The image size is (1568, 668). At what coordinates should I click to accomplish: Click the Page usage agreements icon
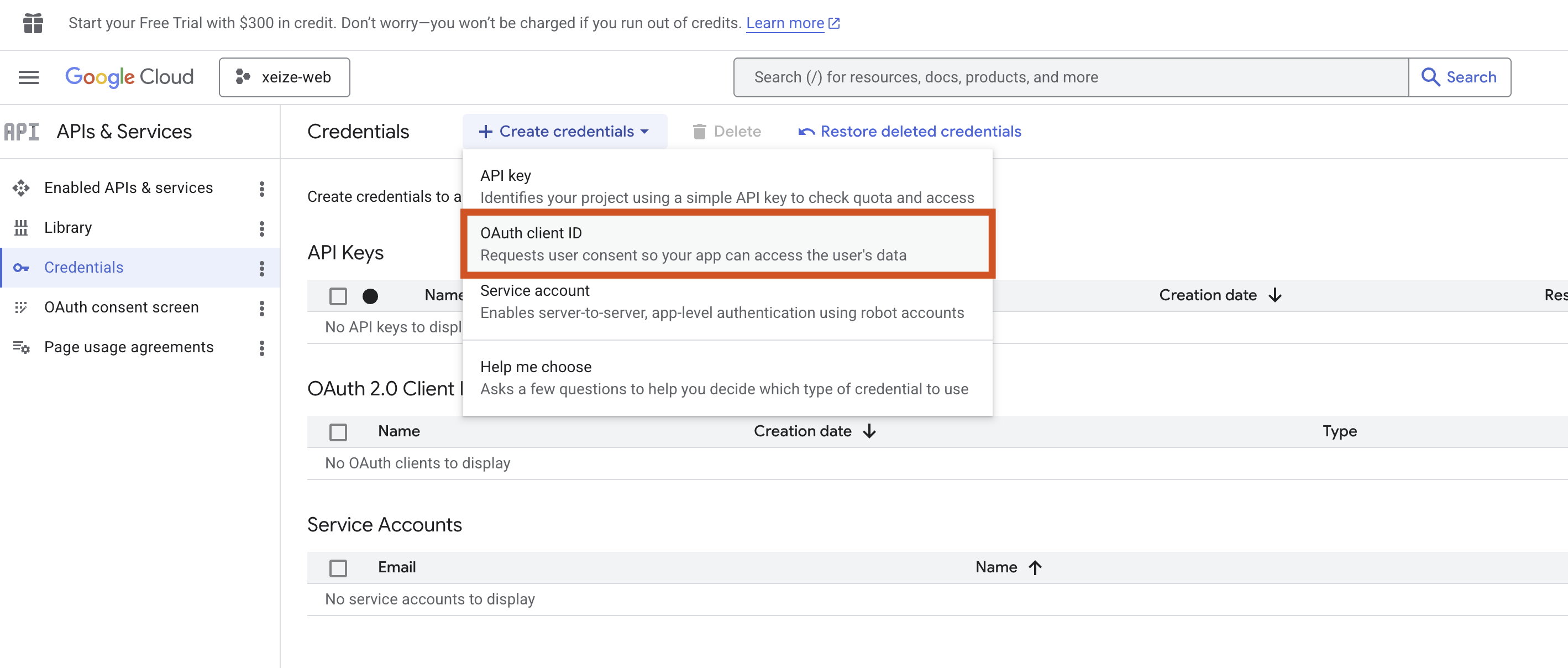pos(22,347)
